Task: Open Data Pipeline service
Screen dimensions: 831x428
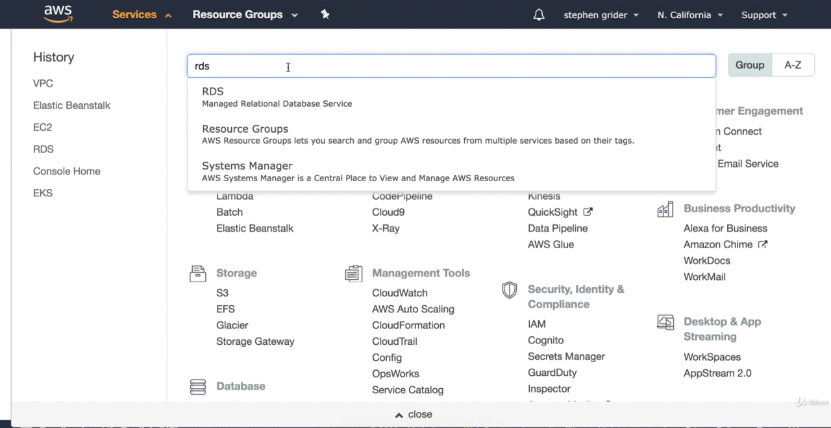Action: click(558, 228)
